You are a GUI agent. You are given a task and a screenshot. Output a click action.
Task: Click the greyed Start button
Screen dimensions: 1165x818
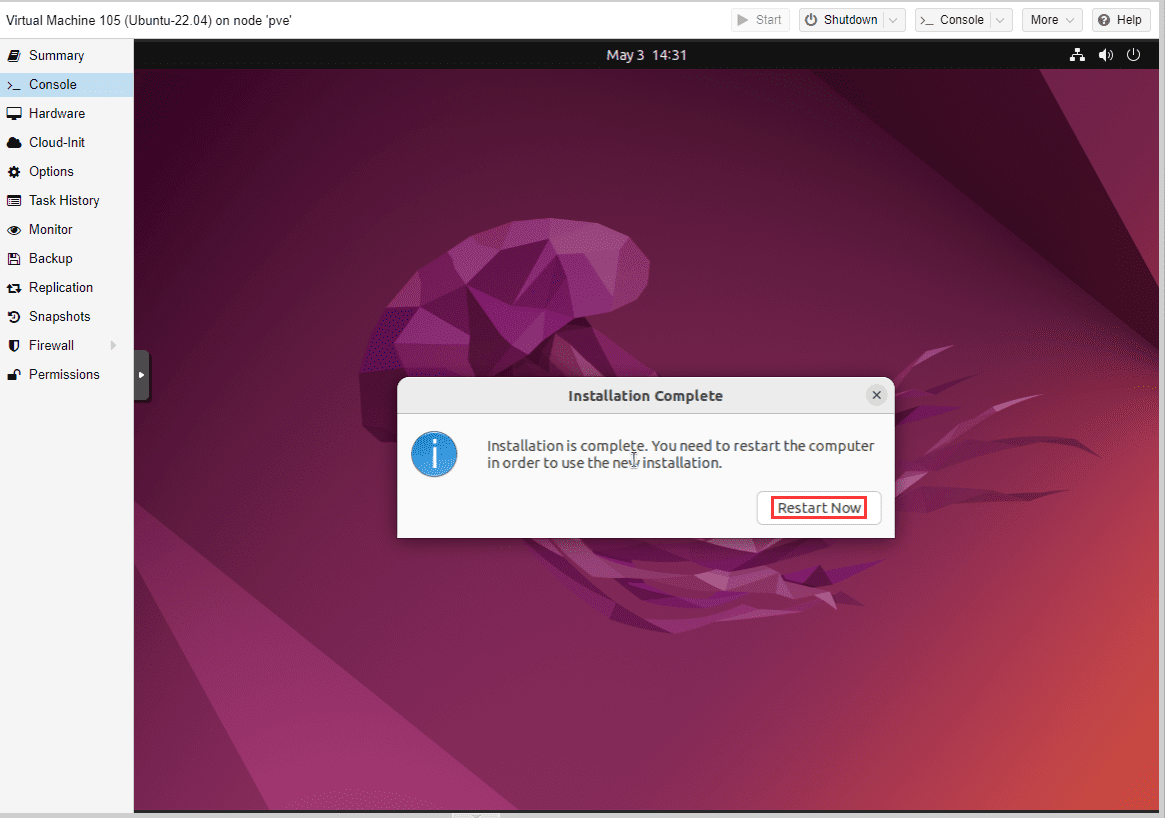759,20
